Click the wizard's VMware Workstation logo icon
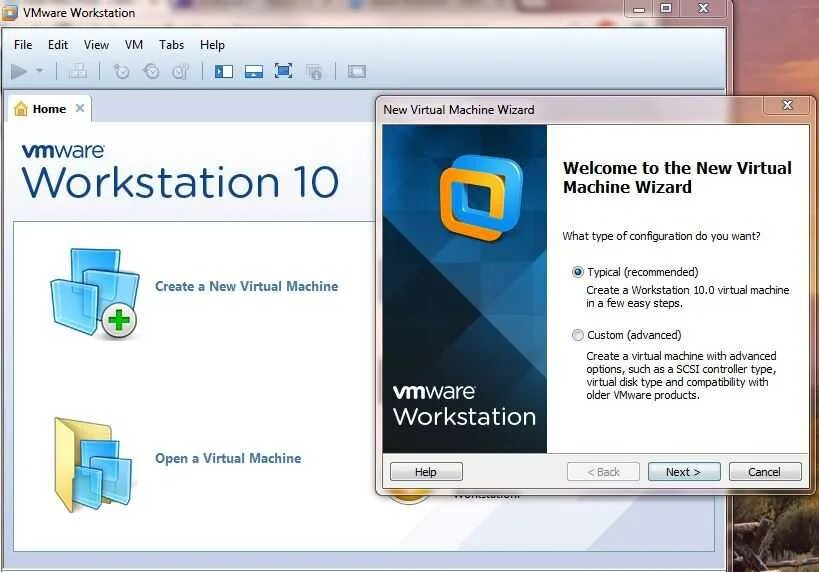The image size is (819, 572). (x=481, y=198)
